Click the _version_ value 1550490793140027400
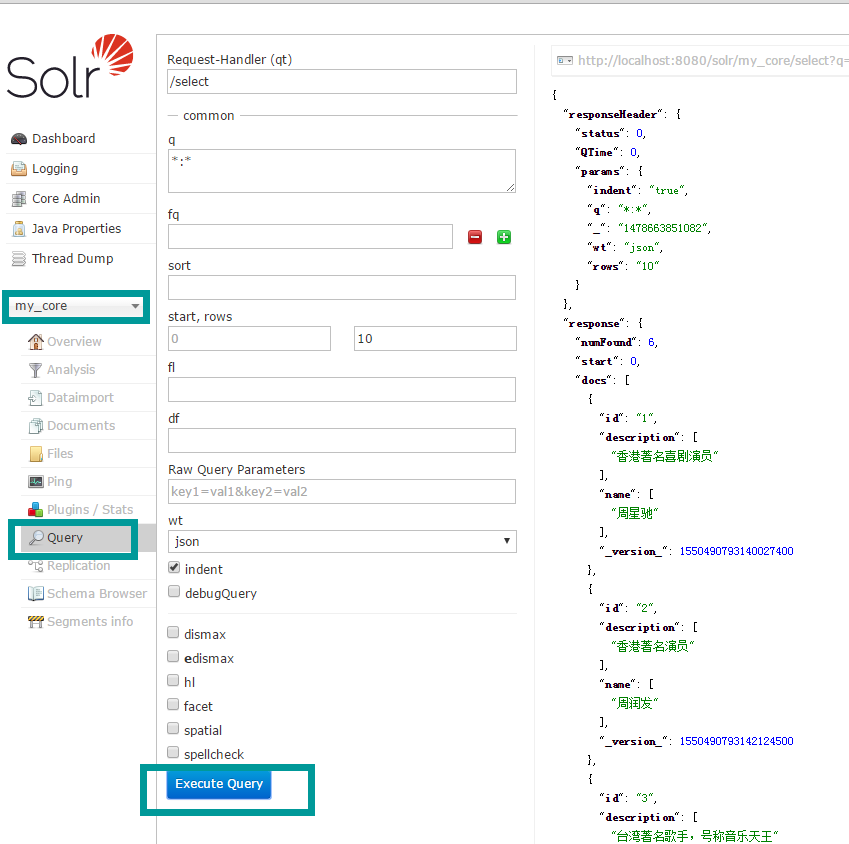The width and height of the screenshot is (849, 844). pyautogui.click(x=736, y=551)
